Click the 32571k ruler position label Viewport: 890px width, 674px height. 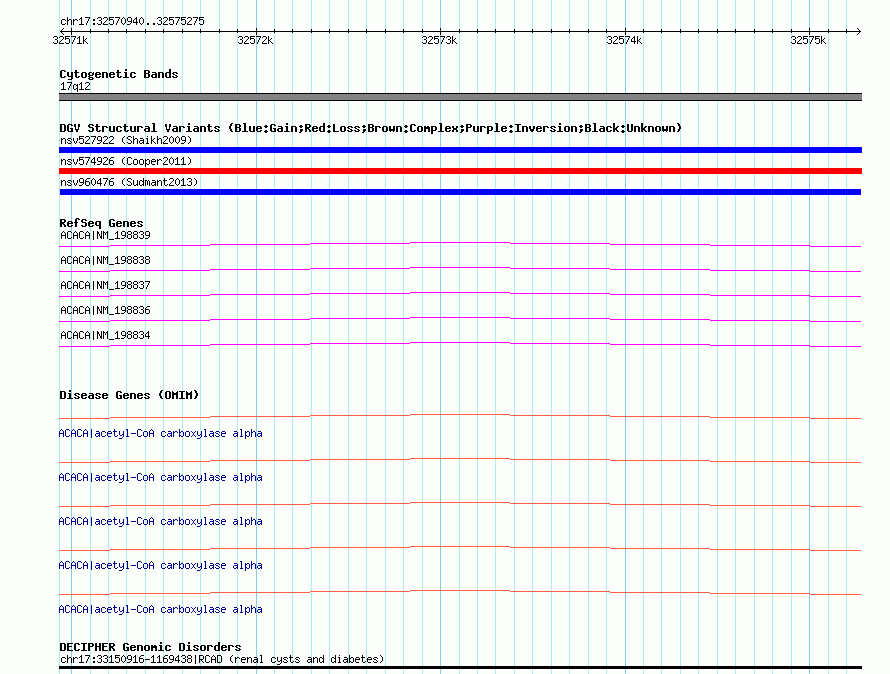tap(71, 40)
